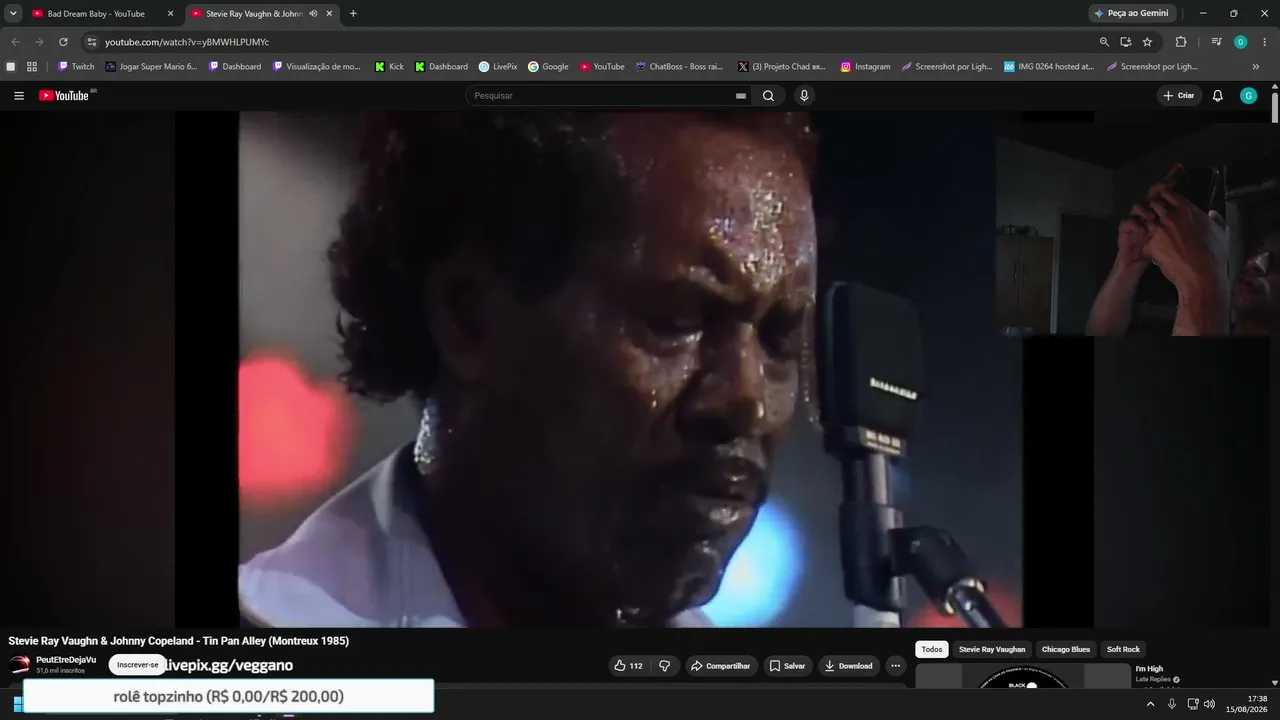
Task: Open the YouTube guide hamburger menu
Action: coord(19,96)
